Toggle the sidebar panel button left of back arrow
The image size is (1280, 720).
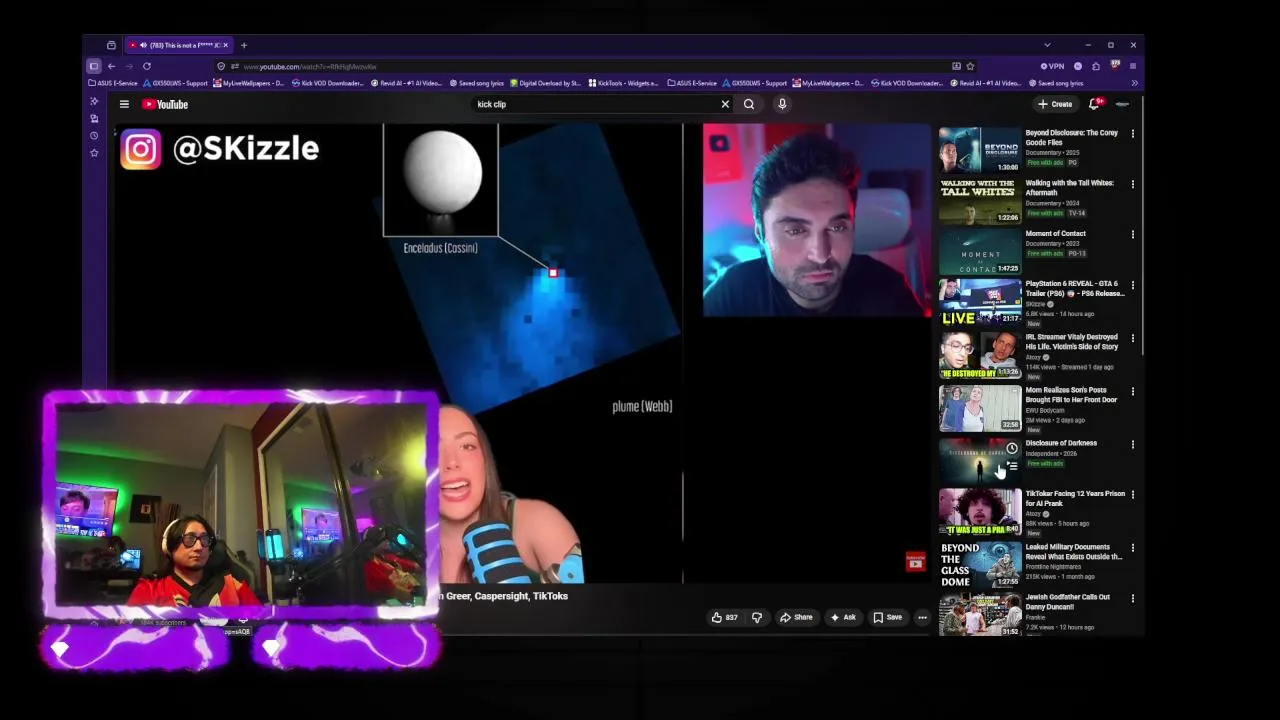94,66
